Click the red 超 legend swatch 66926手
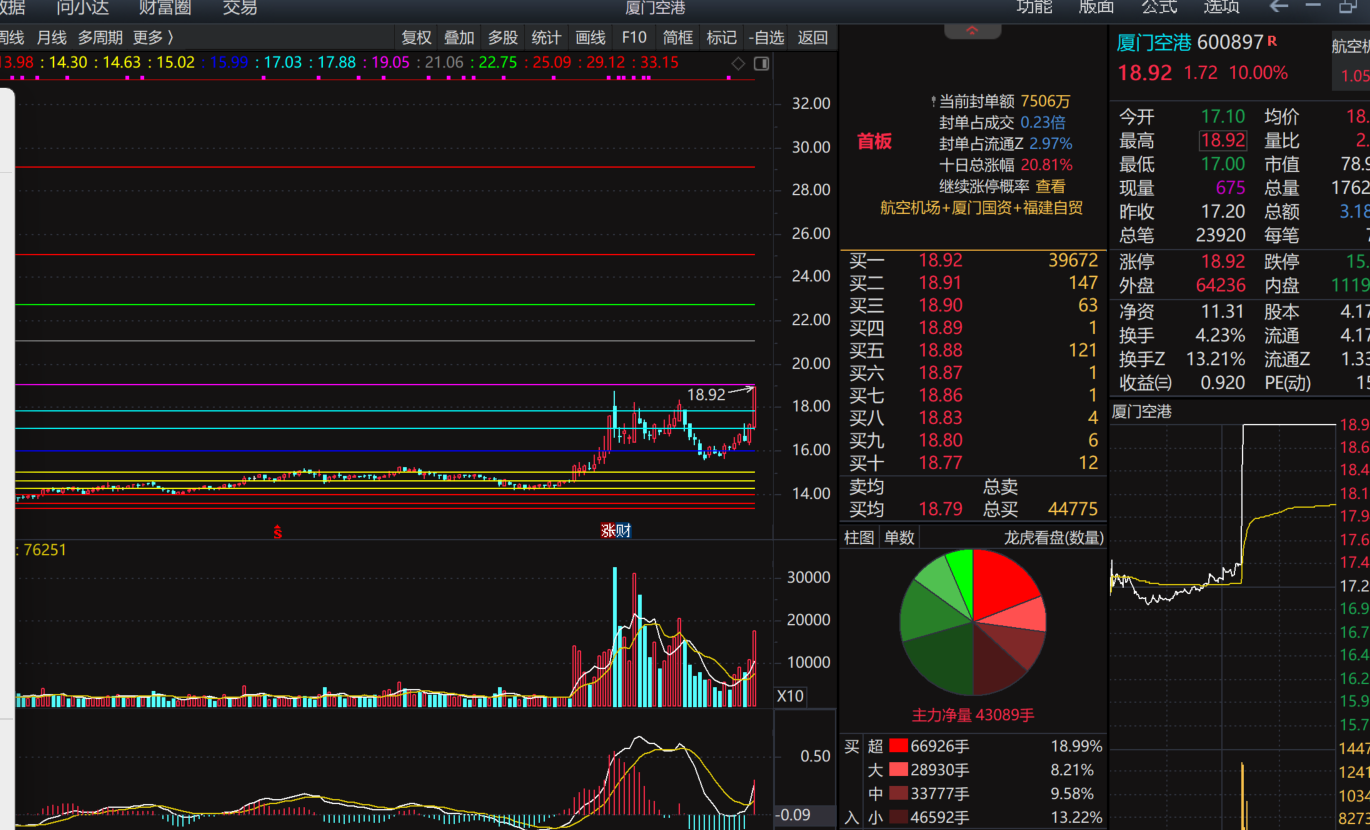 point(898,746)
